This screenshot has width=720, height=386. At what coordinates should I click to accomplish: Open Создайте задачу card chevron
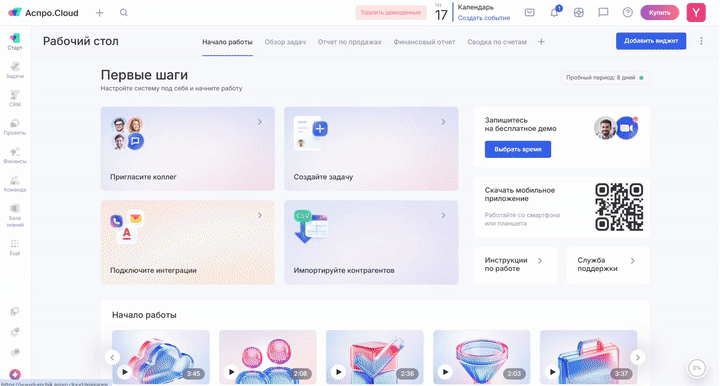[444, 122]
